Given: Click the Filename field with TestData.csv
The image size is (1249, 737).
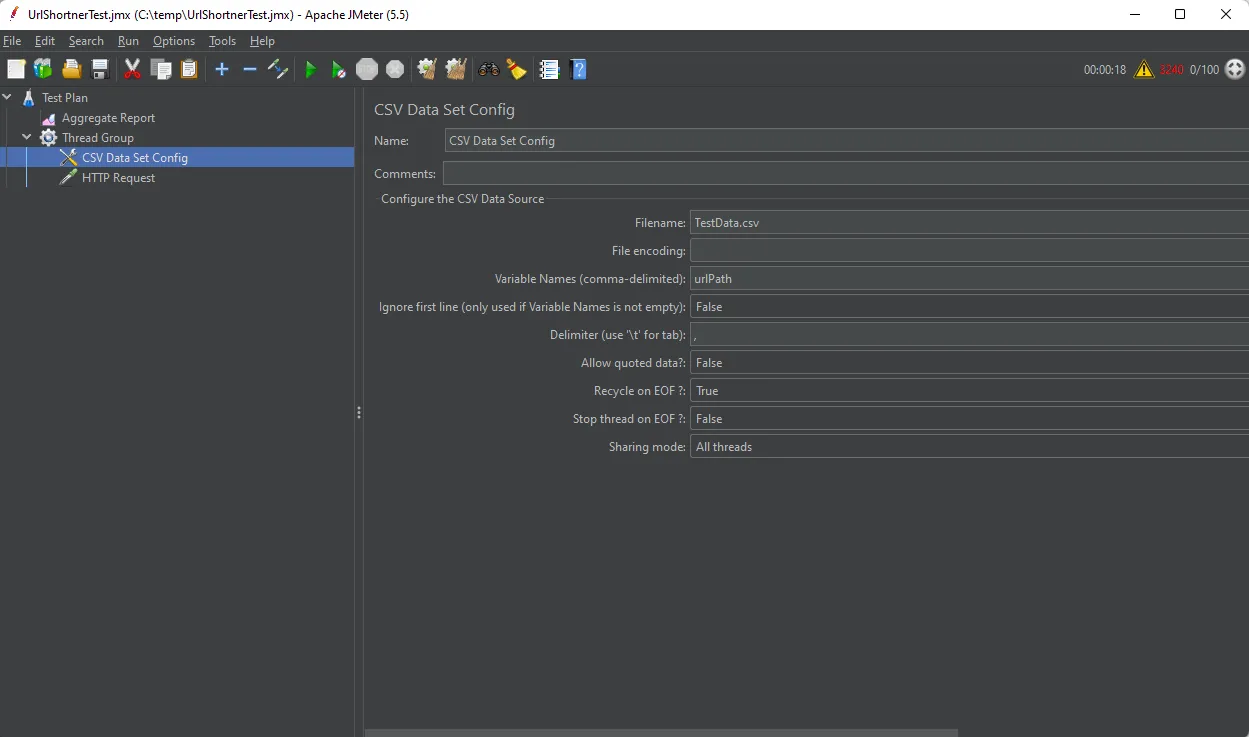Looking at the screenshot, I should 969,223.
